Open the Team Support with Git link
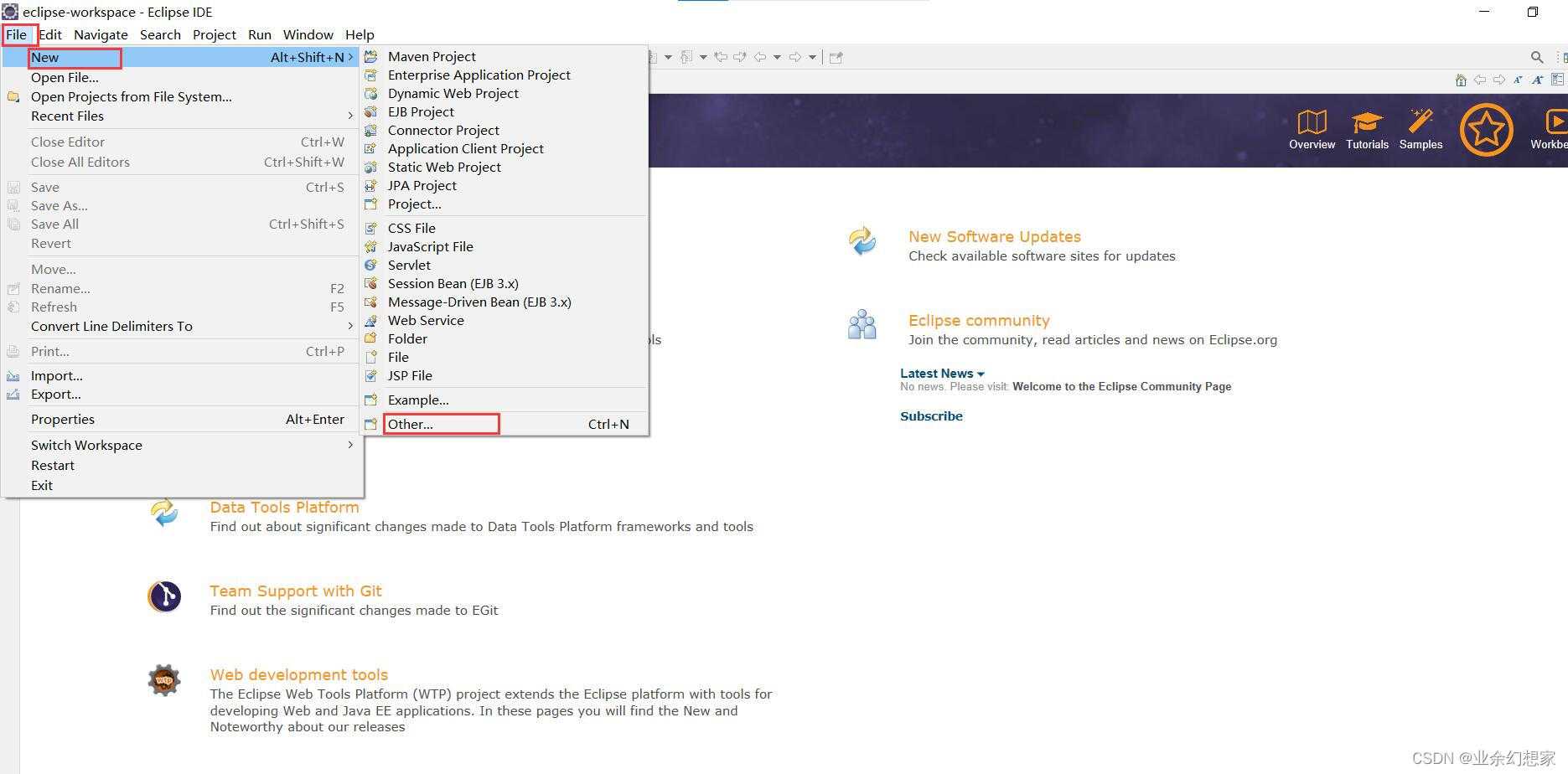1568x774 pixels. coord(296,591)
